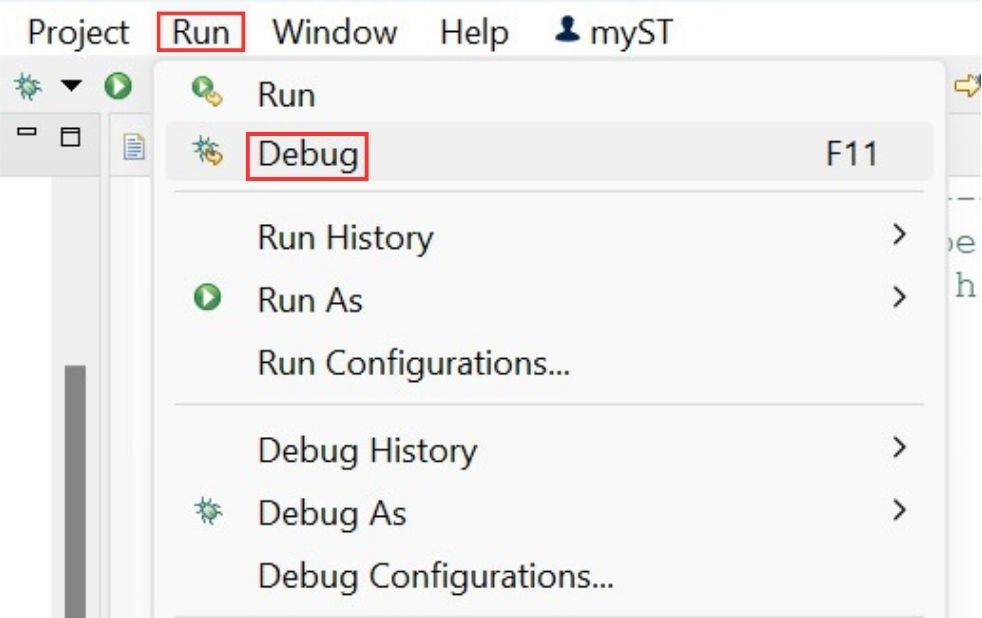Click the green Run As icon in the menu
The width and height of the screenshot is (982, 618).
(207, 297)
